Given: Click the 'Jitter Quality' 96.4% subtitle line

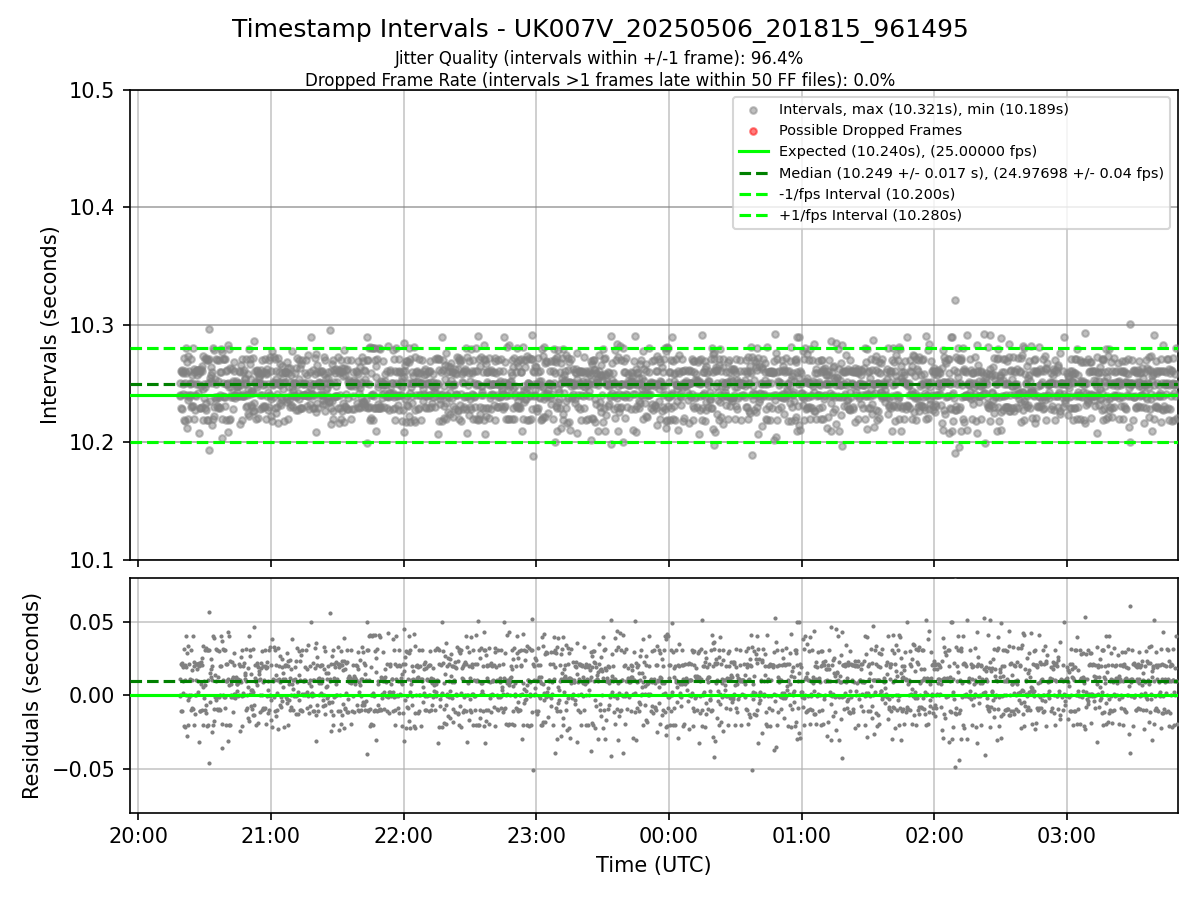Looking at the screenshot, I should [x=599, y=58].
